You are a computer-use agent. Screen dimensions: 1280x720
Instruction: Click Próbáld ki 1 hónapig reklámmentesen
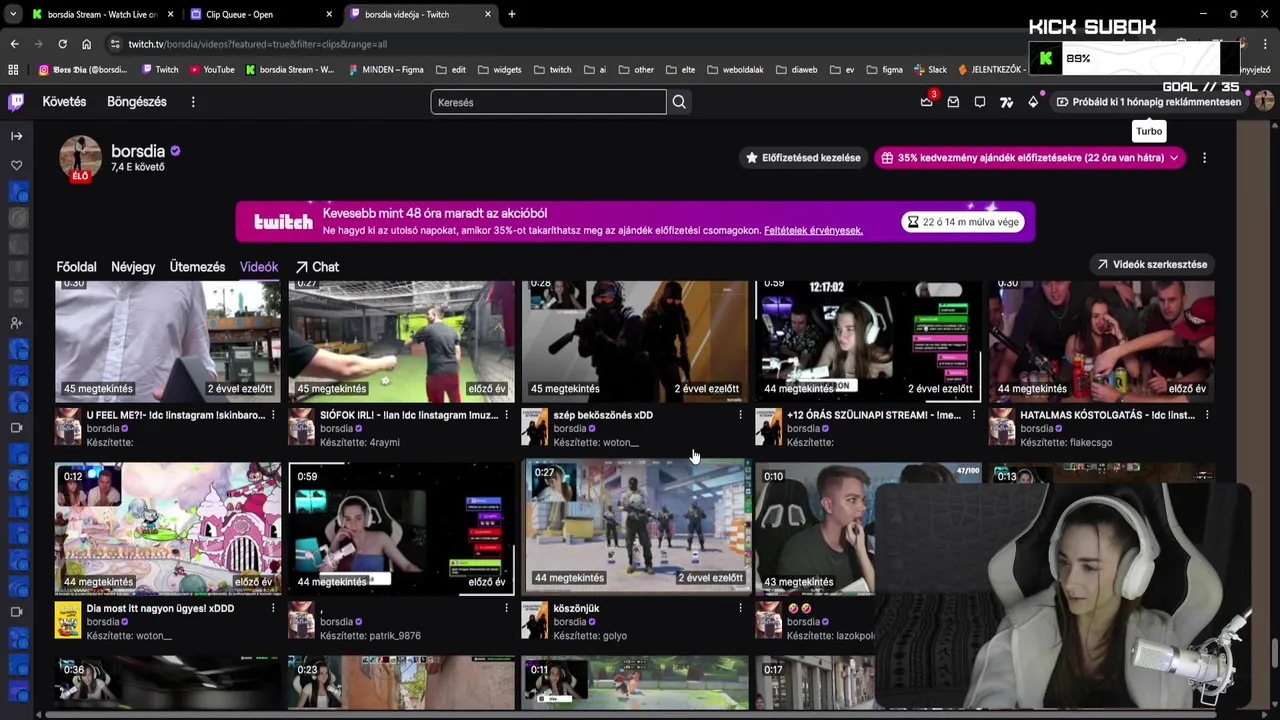1149,102
